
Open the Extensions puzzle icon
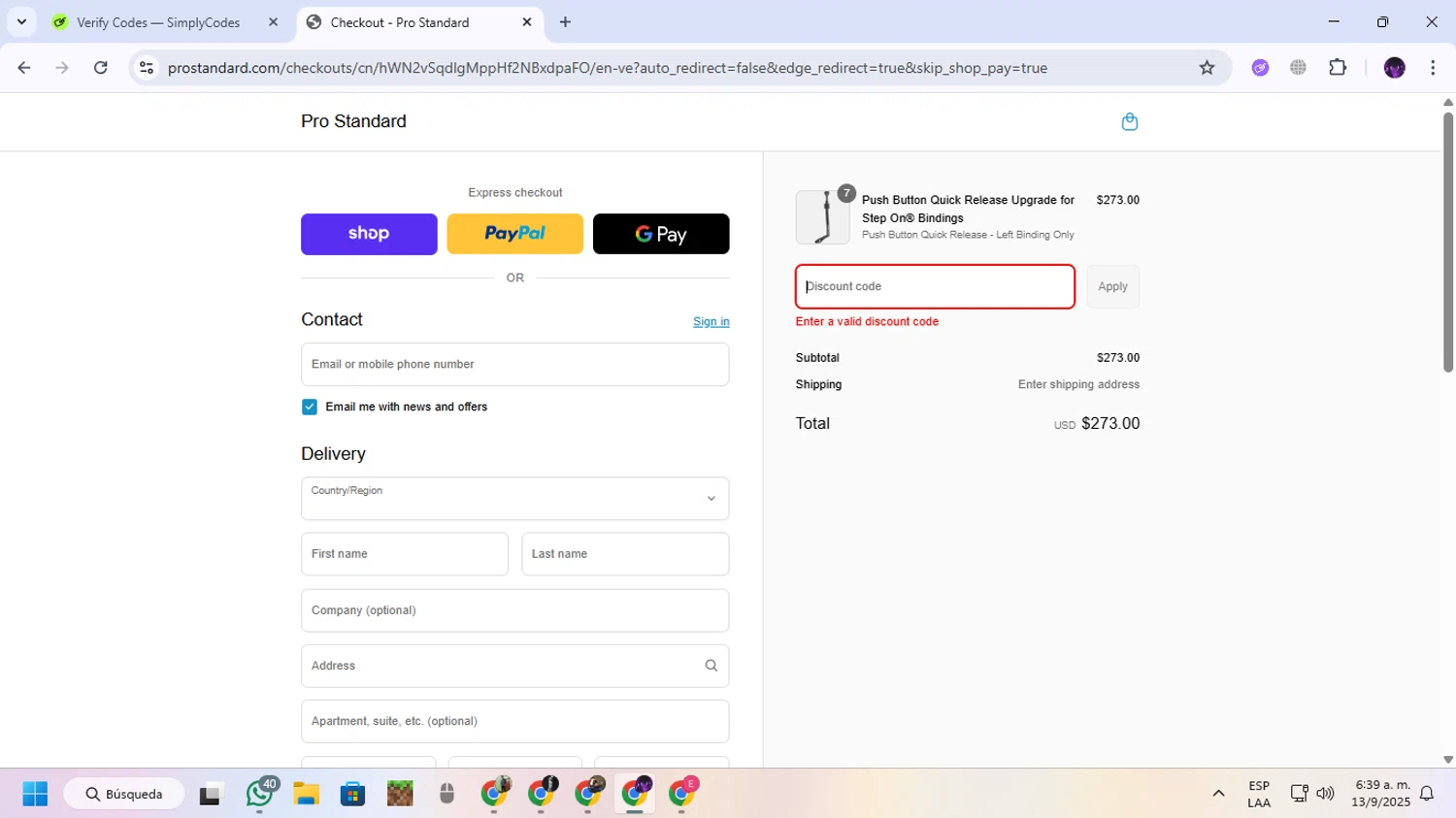(x=1338, y=68)
